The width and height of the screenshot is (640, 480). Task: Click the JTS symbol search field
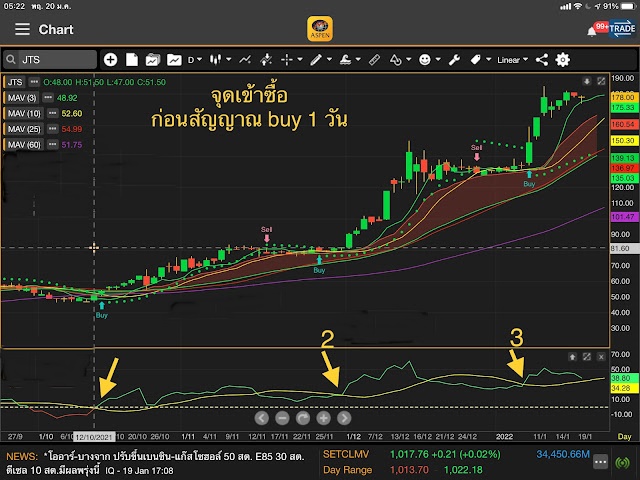(50, 60)
